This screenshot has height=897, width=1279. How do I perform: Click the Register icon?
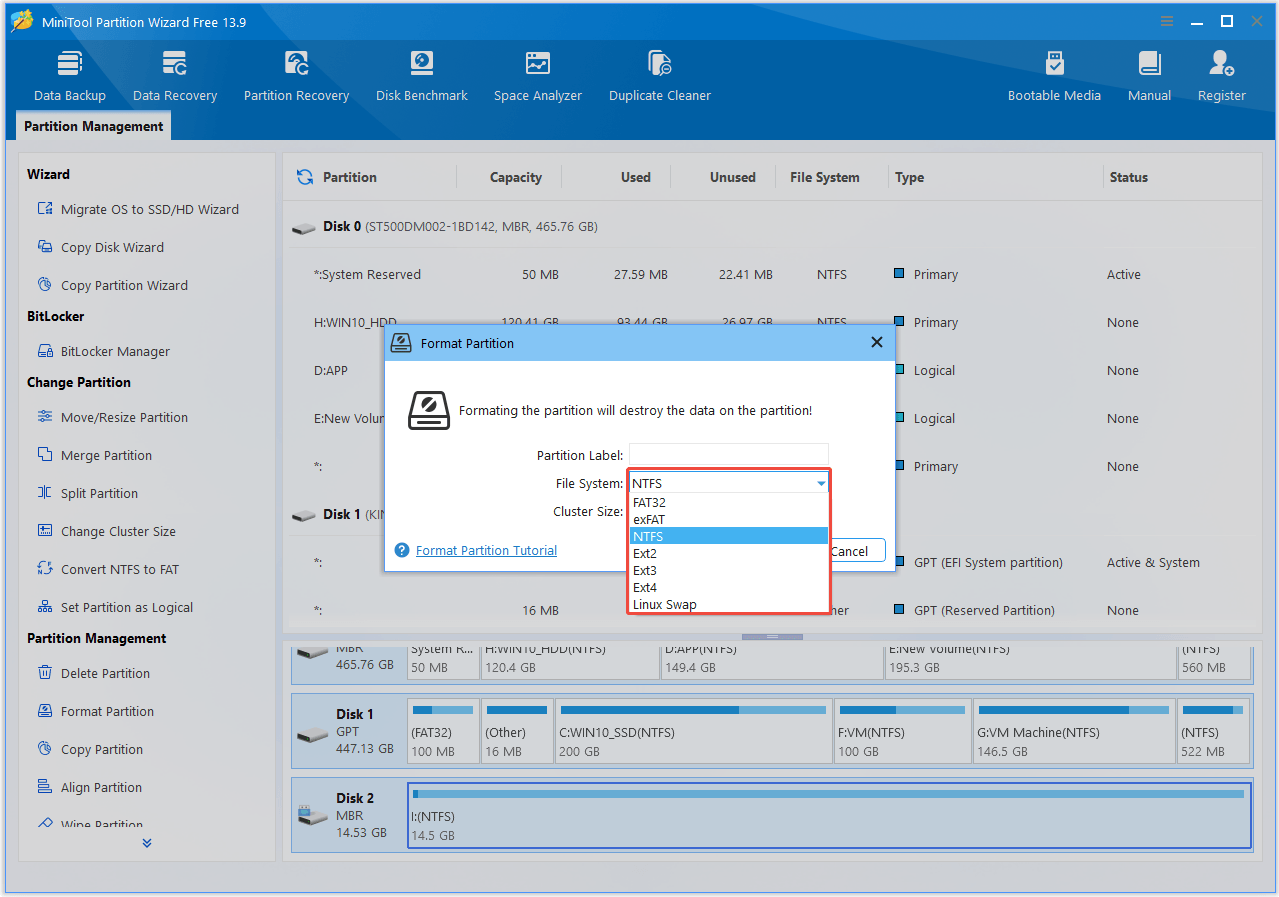click(1221, 64)
